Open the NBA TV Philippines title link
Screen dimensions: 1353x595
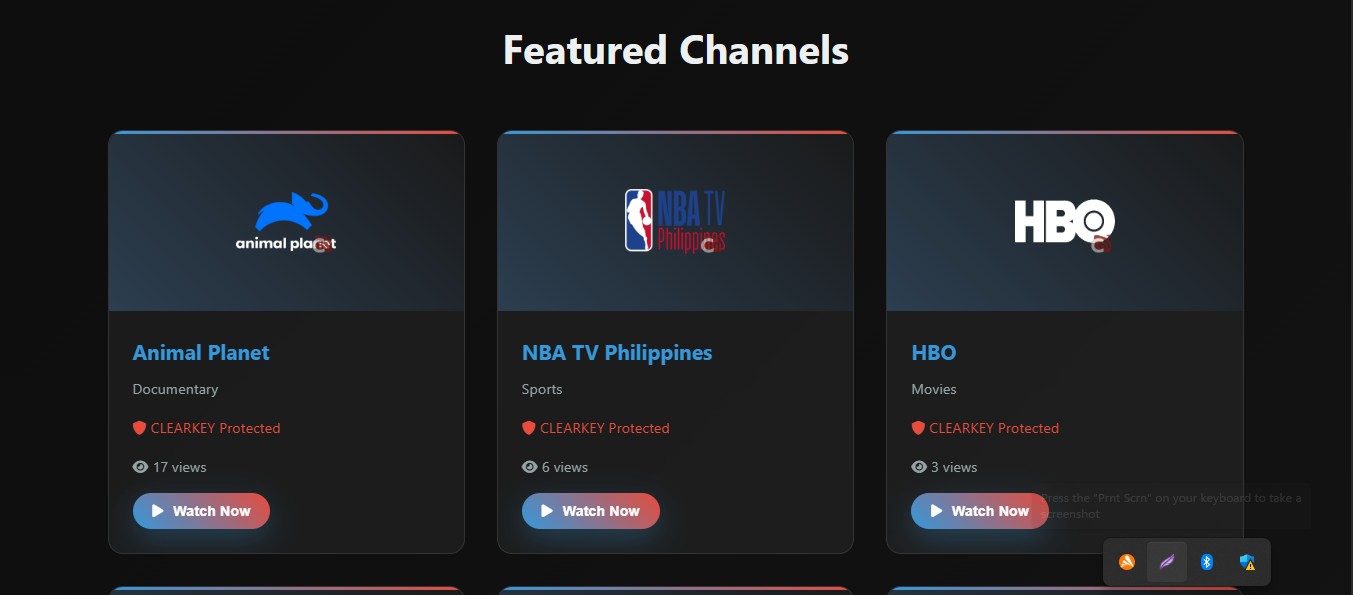click(x=617, y=353)
